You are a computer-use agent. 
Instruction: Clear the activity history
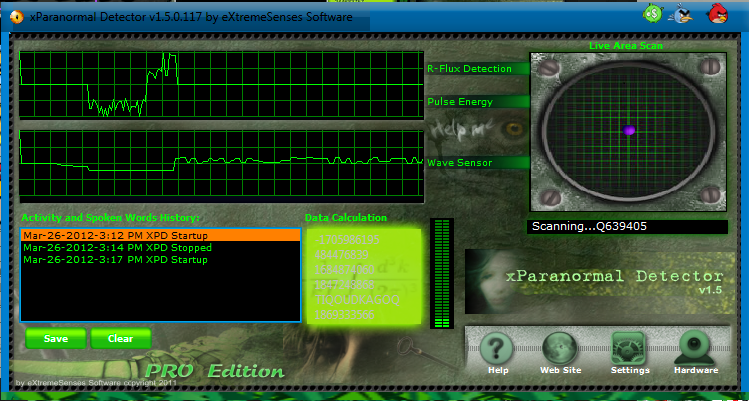(x=120, y=338)
